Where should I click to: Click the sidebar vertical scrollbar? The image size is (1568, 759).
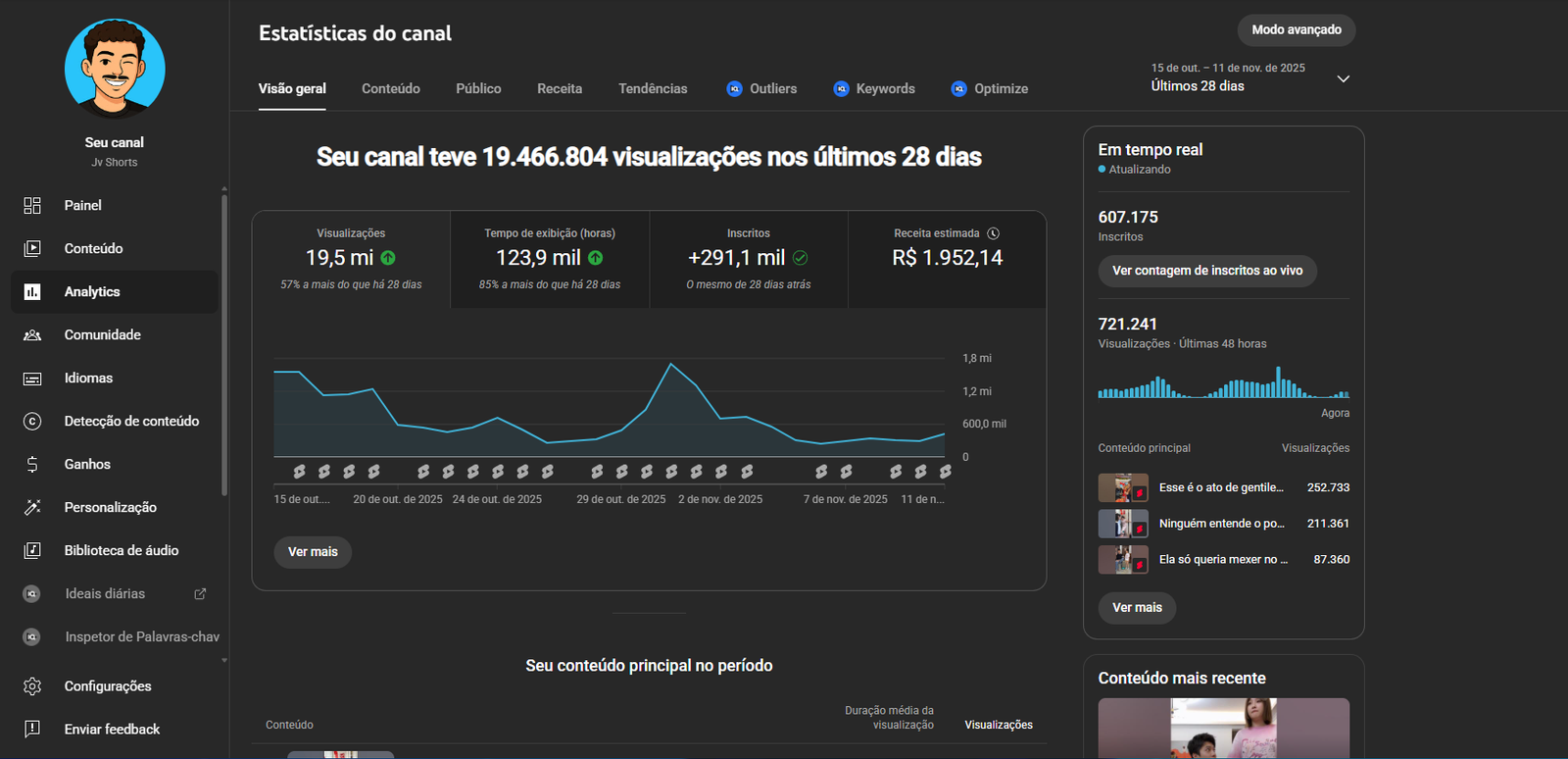[224, 343]
